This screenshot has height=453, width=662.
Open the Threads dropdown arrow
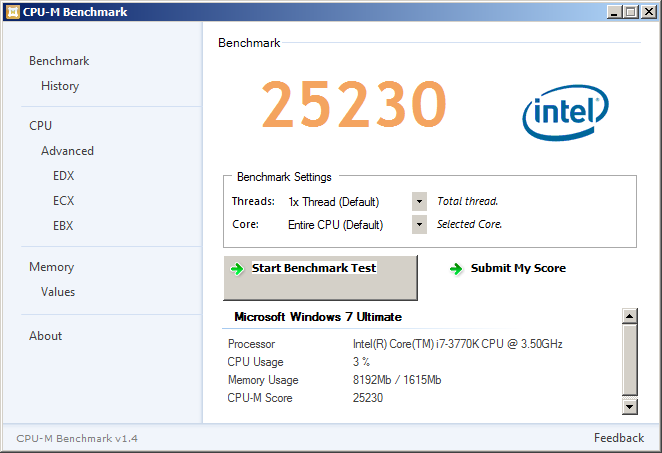(419, 201)
